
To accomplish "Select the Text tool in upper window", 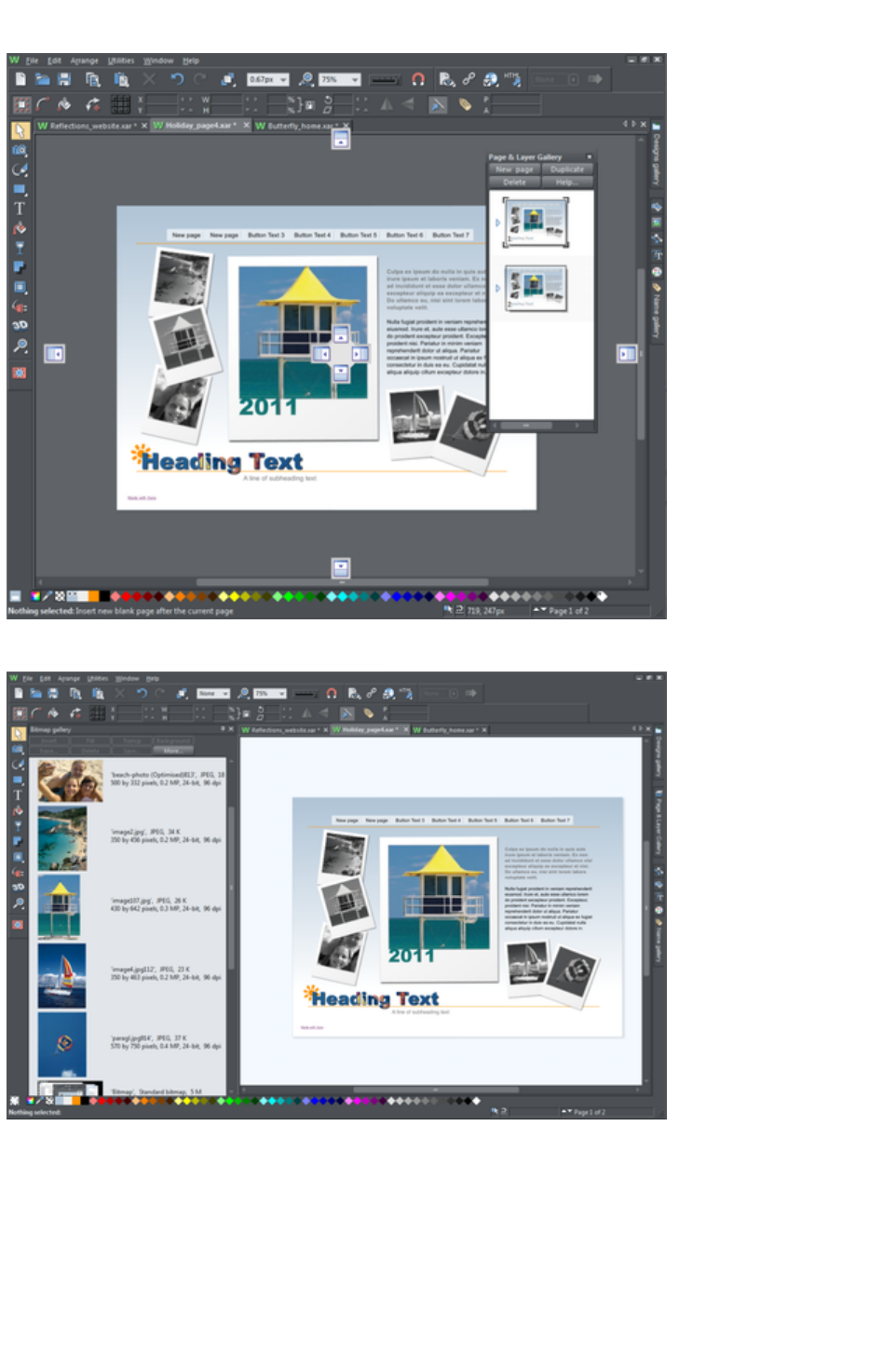I will coord(20,209).
